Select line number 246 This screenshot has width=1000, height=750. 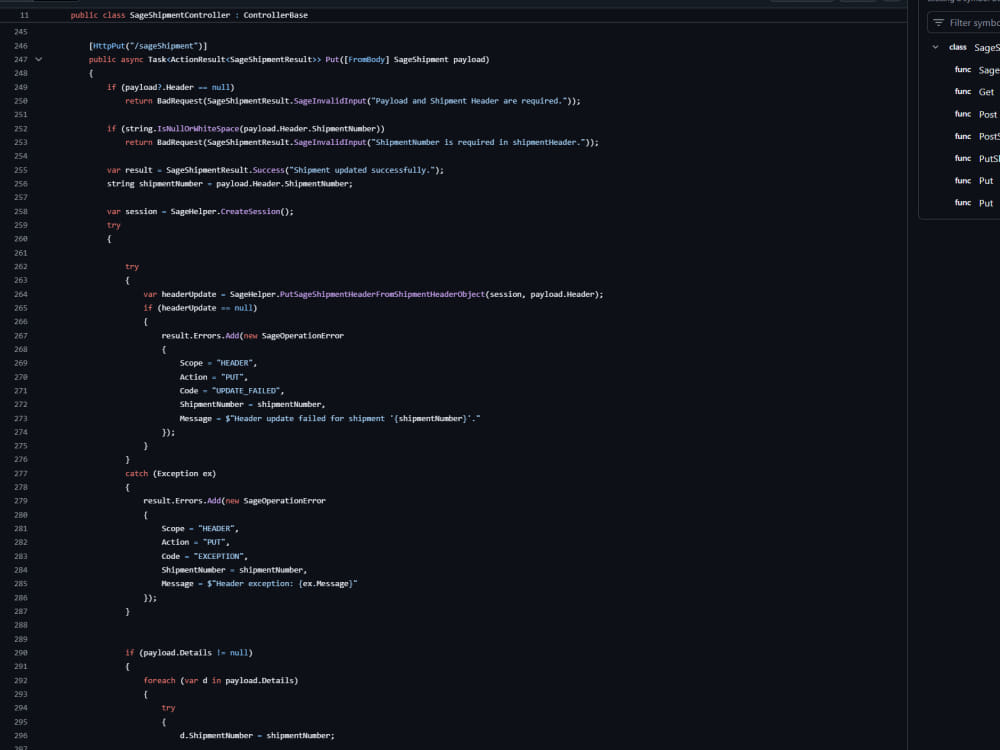point(21,46)
